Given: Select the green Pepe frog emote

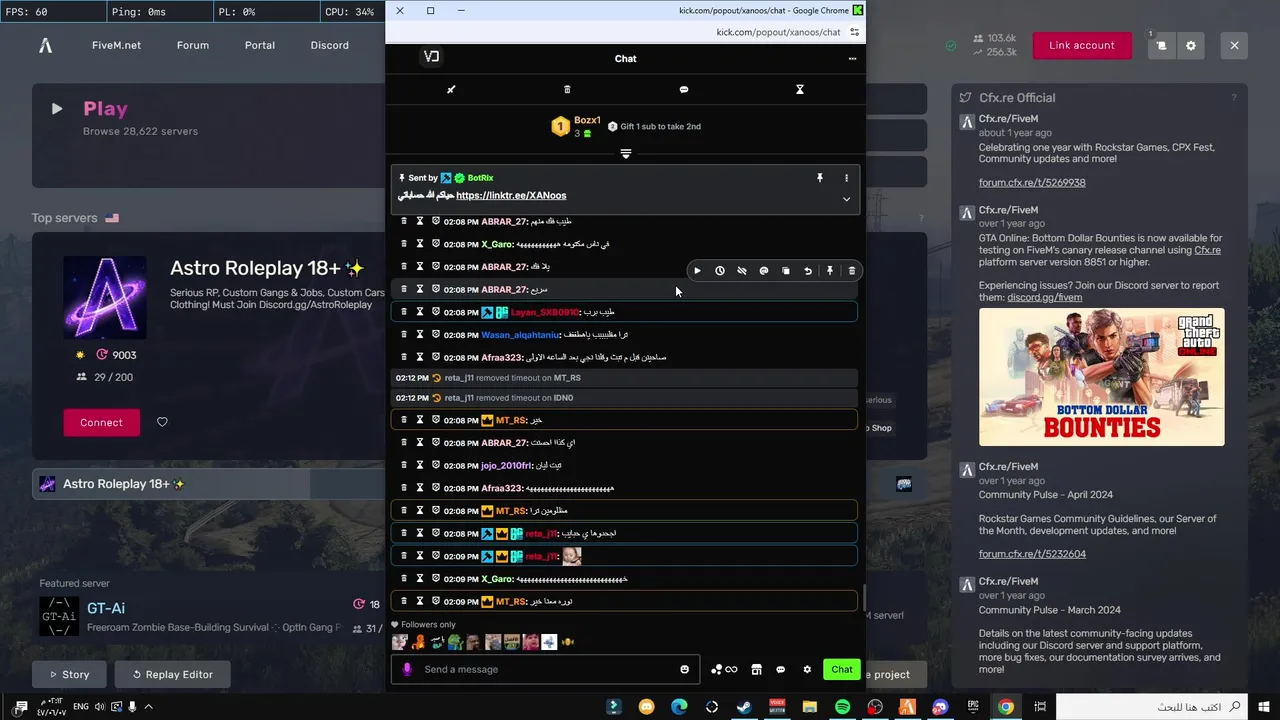Looking at the screenshot, I should tap(455, 642).
